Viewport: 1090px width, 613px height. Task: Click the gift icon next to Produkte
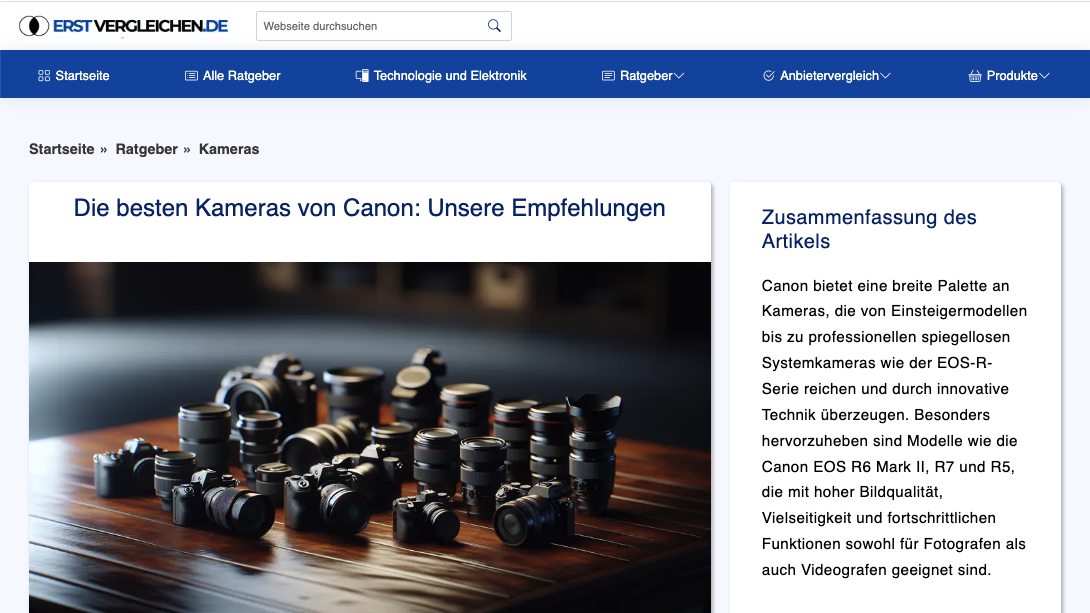(975, 74)
